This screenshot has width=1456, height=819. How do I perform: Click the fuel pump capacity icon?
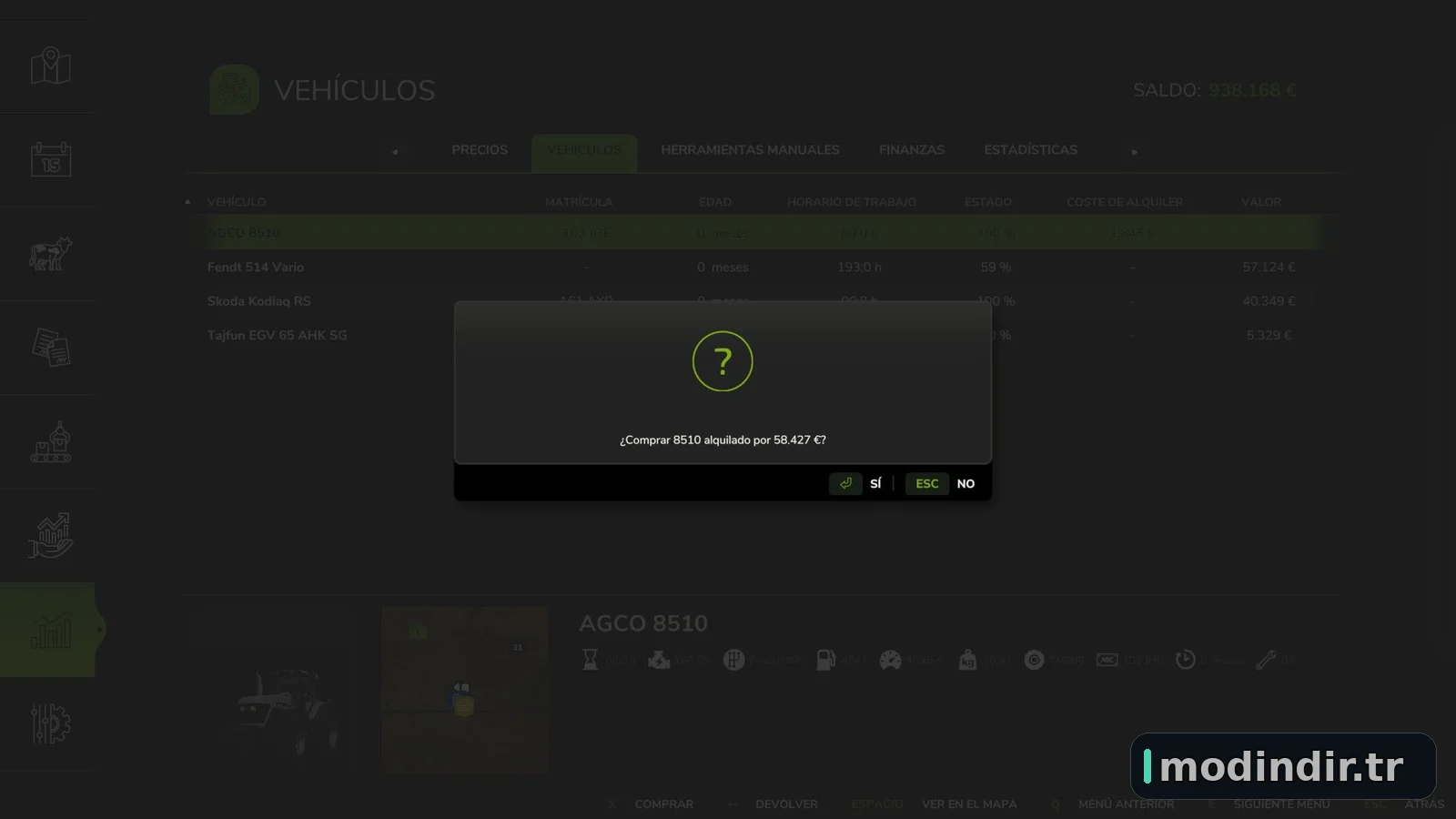tap(826, 660)
